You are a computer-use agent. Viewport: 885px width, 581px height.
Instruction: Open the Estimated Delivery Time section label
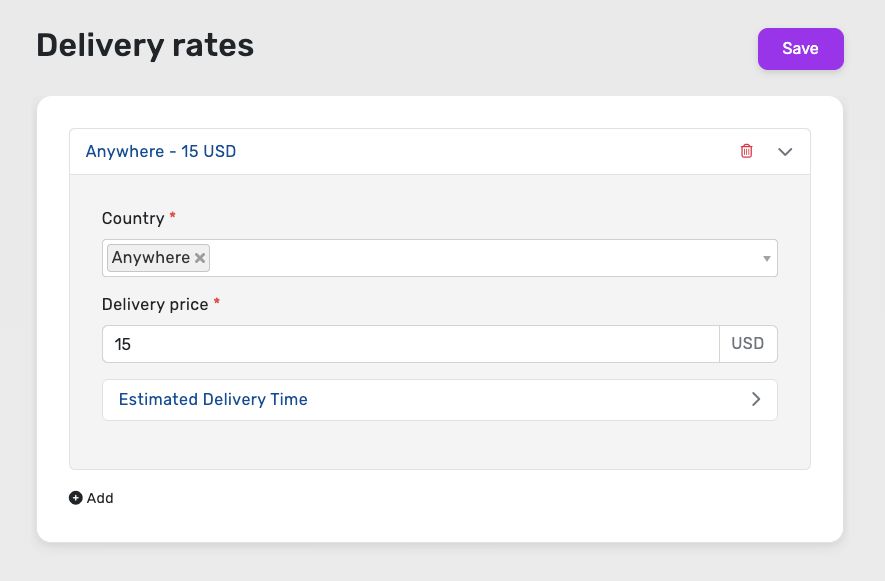[213, 399]
